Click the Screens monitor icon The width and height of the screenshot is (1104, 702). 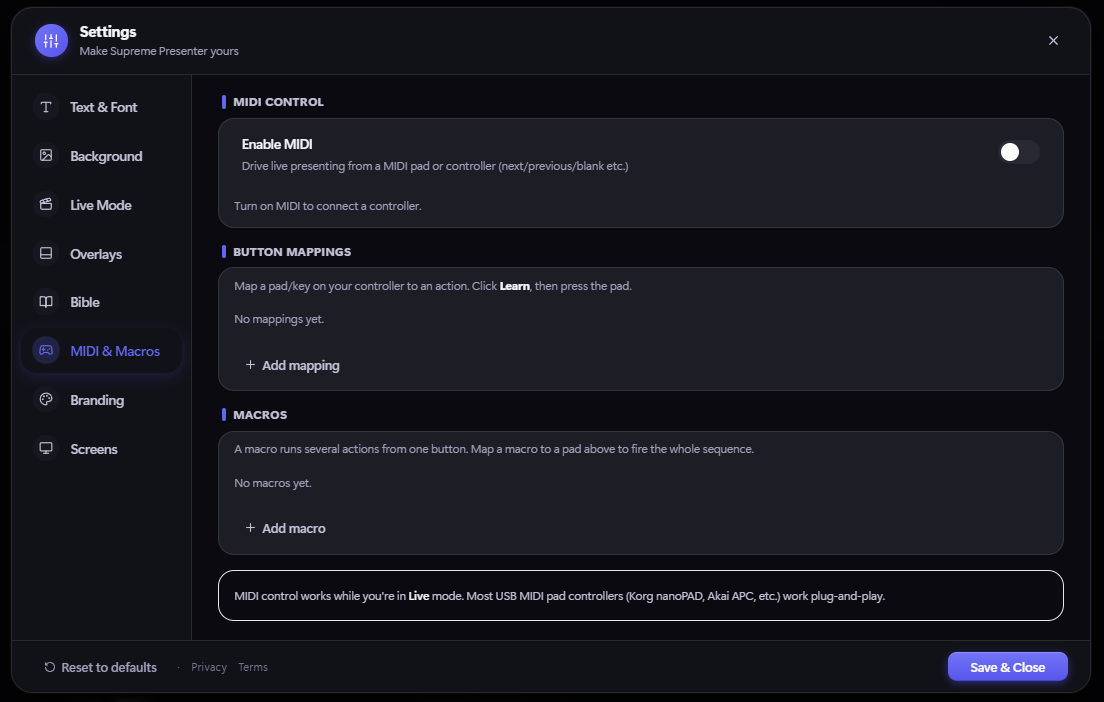point(46,449)
